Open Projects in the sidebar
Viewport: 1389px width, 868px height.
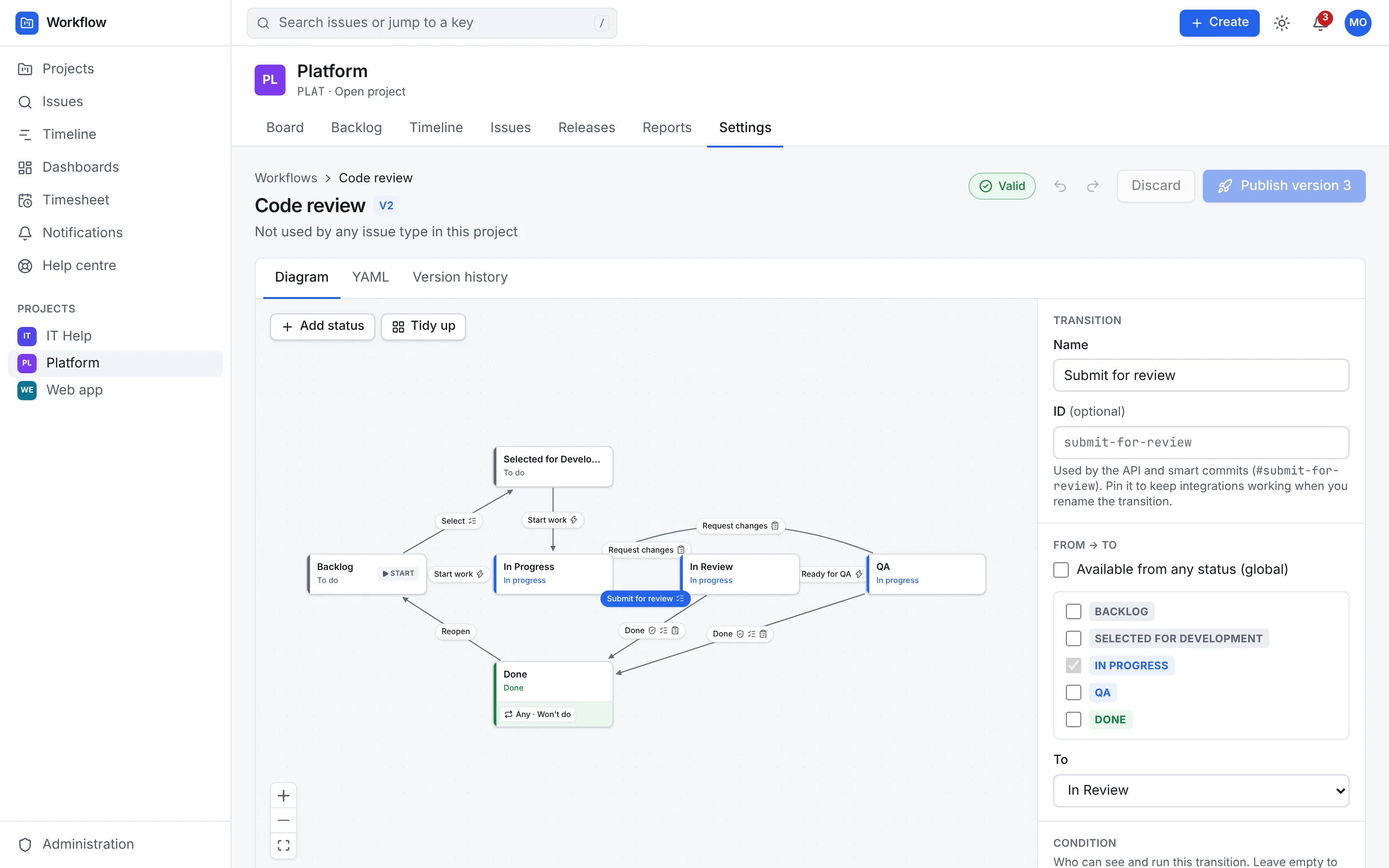(x=115, y=69)
